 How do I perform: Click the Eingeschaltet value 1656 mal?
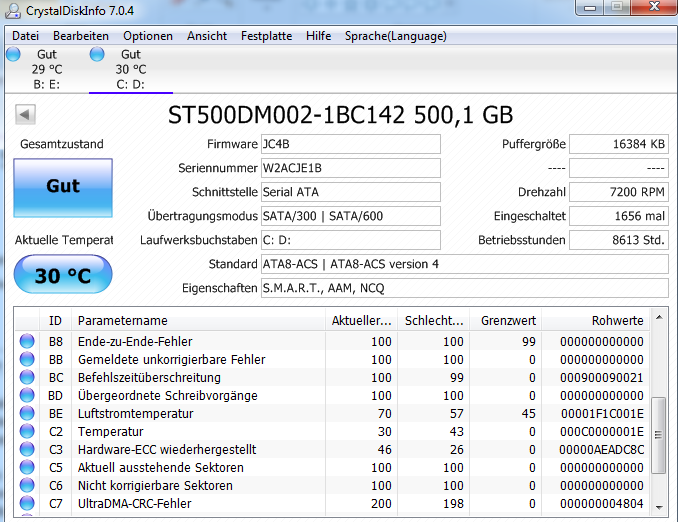click(x=619, y=216)
